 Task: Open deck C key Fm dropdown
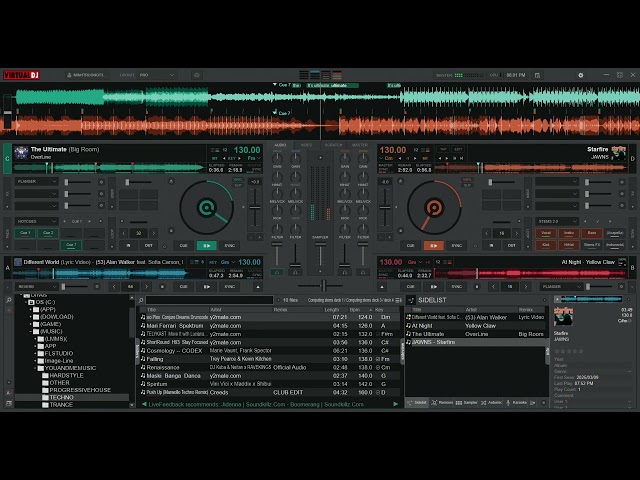(x=253, y=158)
